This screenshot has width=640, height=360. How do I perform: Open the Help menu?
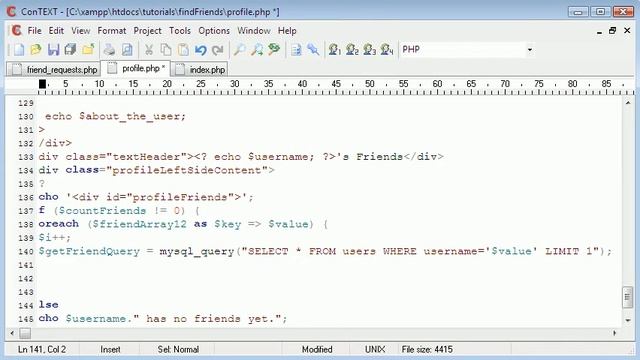click(287, 31)
